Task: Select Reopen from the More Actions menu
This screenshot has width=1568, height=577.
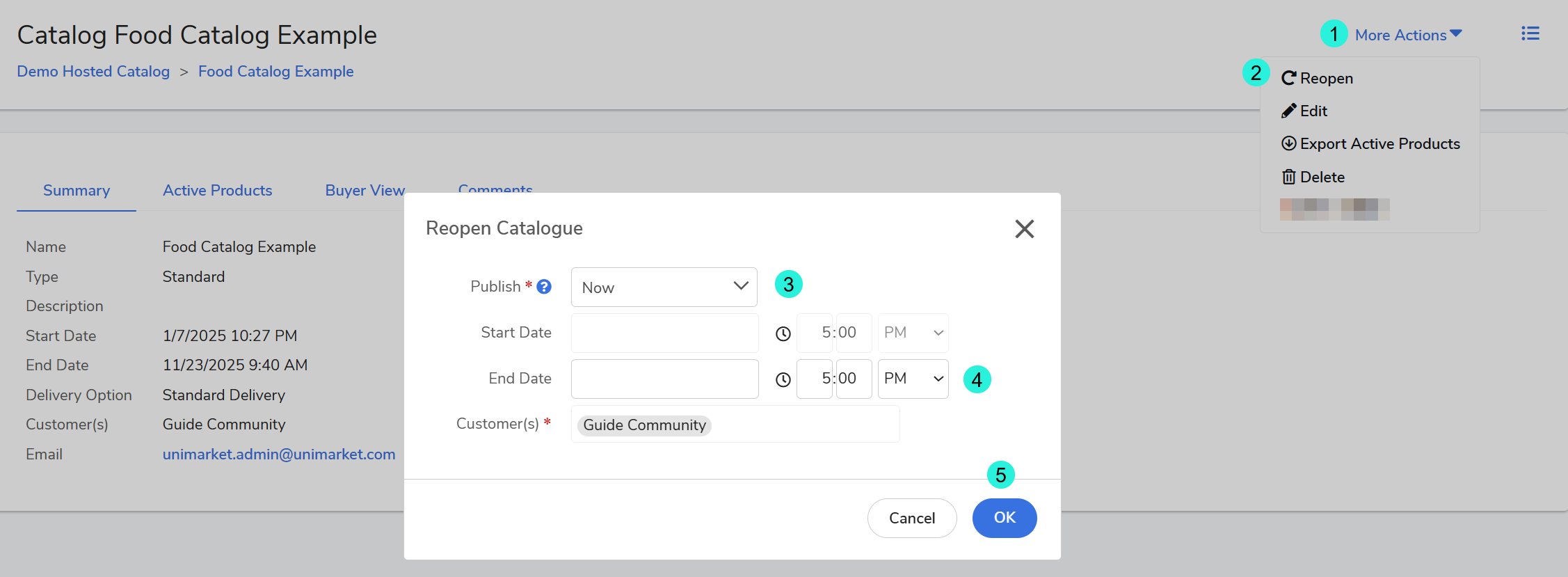Action: point(1317,78)
